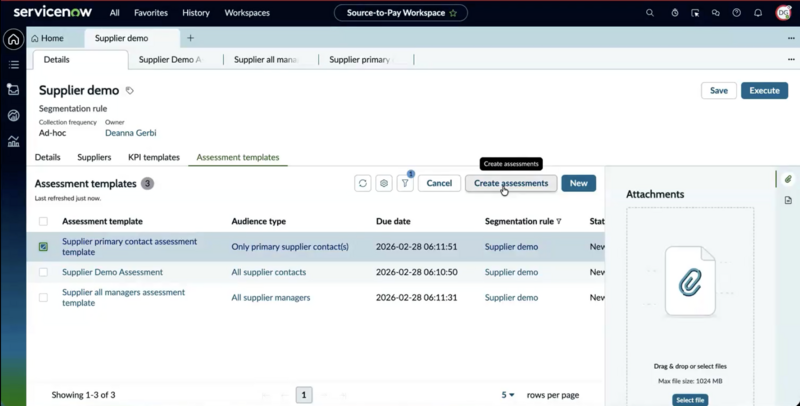Open notifications bell icon
800x406 pixels.
tap(758, 13)
